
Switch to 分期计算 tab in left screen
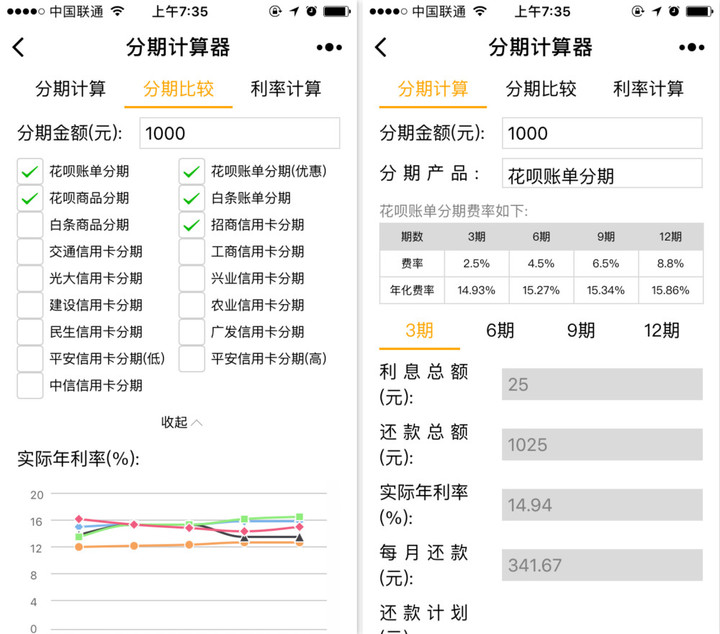(71, 89)
